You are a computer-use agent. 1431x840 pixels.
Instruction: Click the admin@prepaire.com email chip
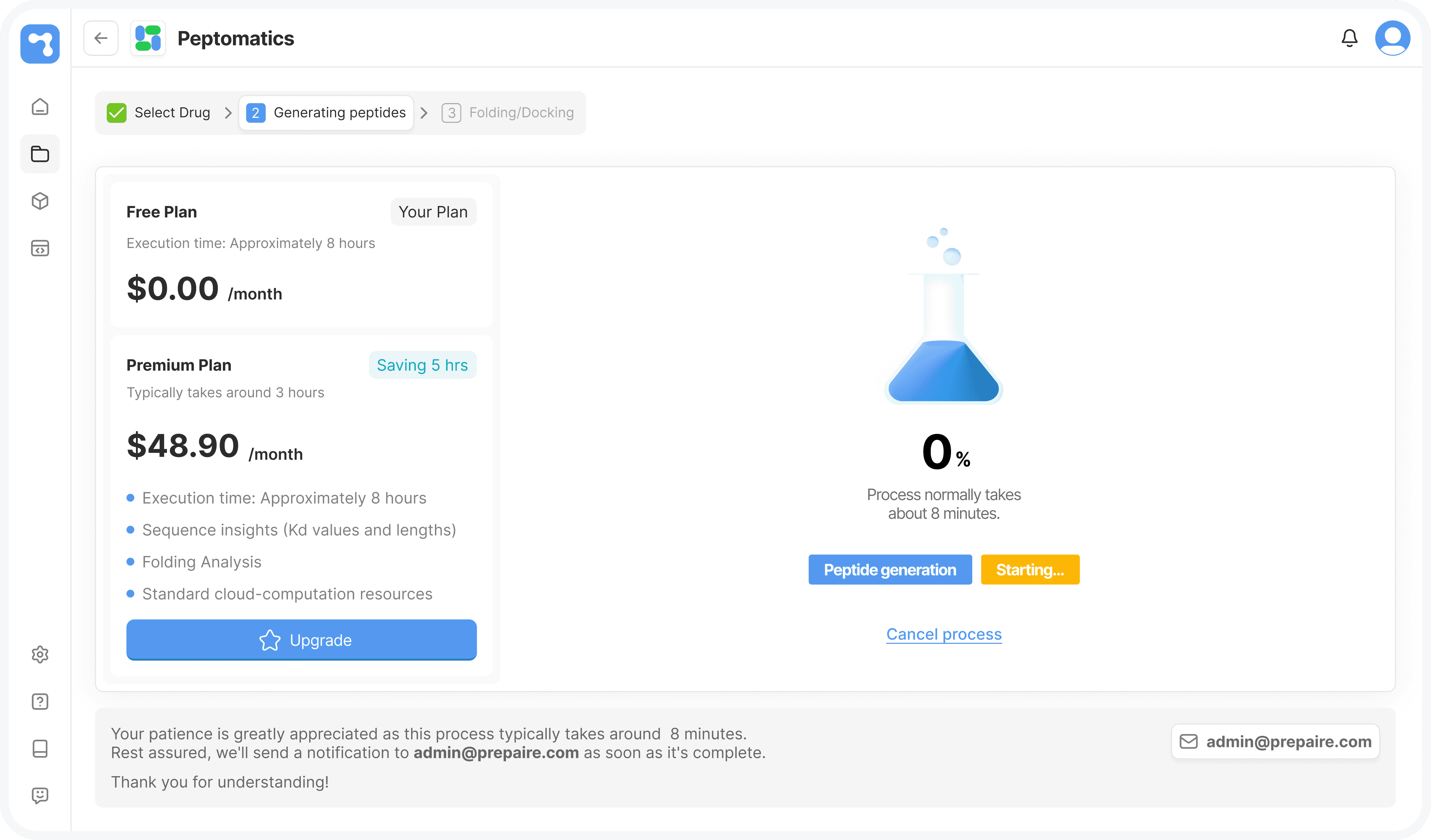pos(1276,741)
